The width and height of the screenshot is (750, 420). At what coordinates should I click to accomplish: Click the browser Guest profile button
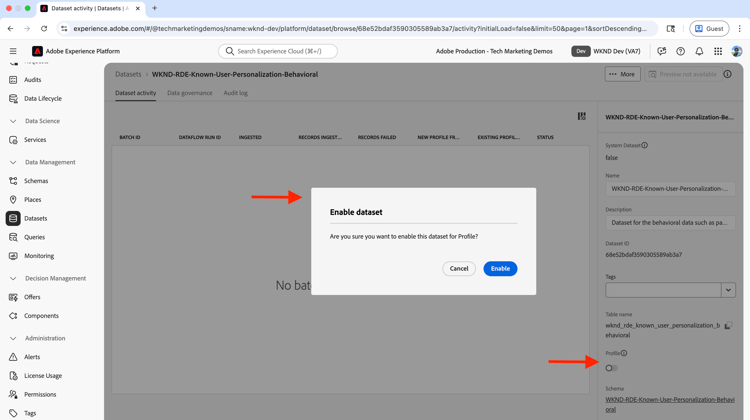[x=709, y=29]
